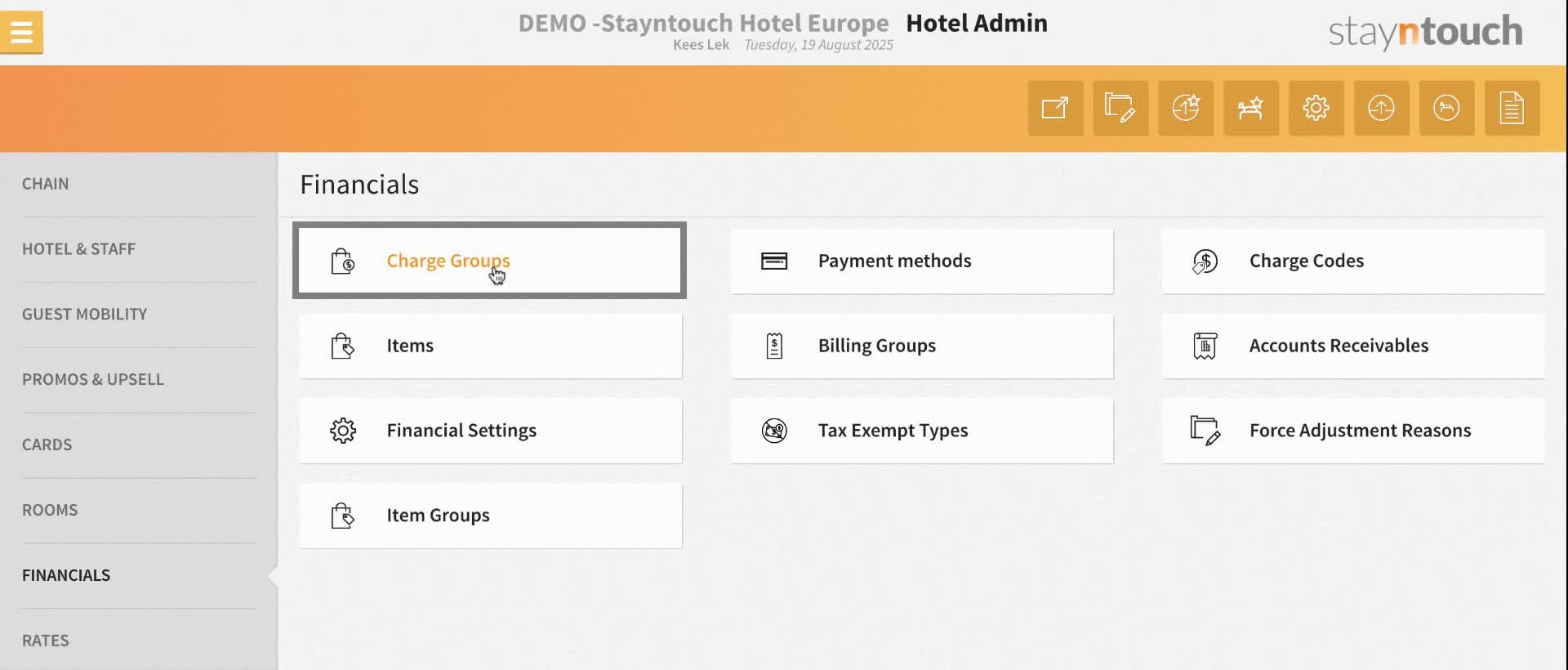The image size is (1568, 670).
Task: Click the user name Kees Lek
Action: (701, 45)
